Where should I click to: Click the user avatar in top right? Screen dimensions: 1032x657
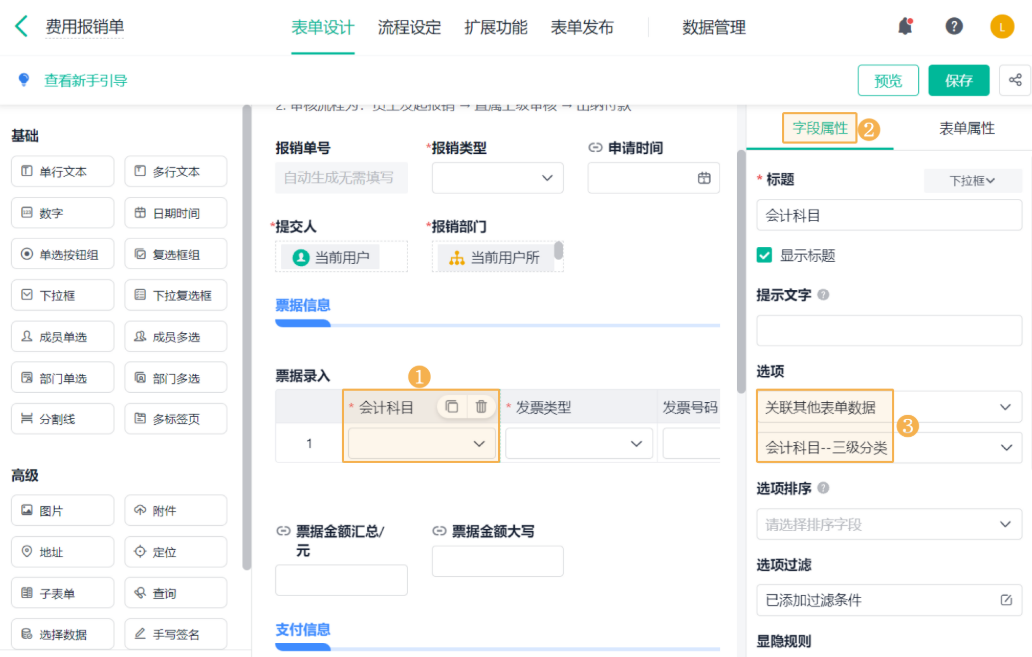(1002, 27)
